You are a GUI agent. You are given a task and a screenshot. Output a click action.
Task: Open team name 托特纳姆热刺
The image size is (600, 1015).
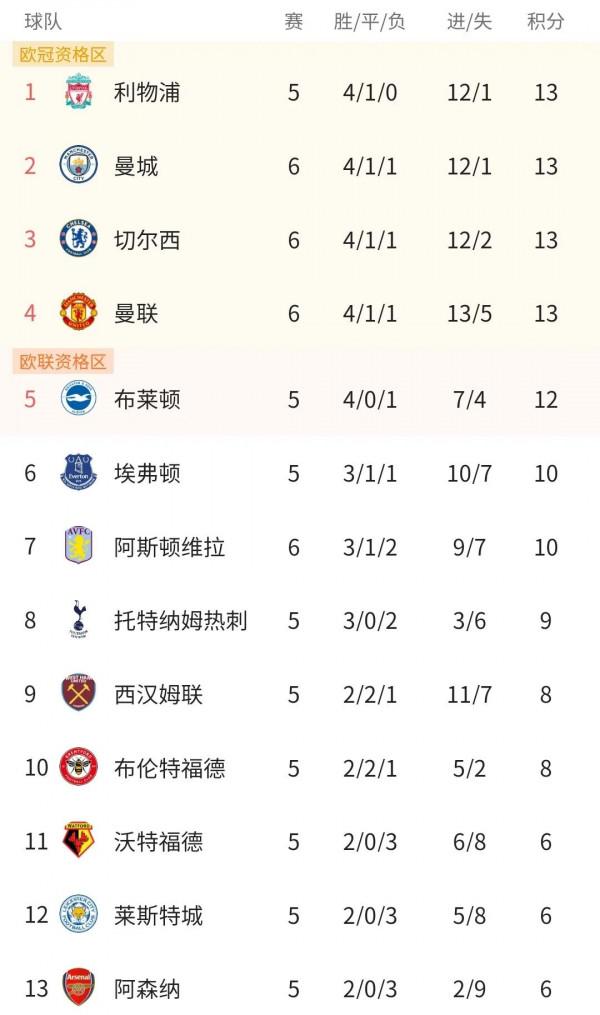click(x=181, y=620)
